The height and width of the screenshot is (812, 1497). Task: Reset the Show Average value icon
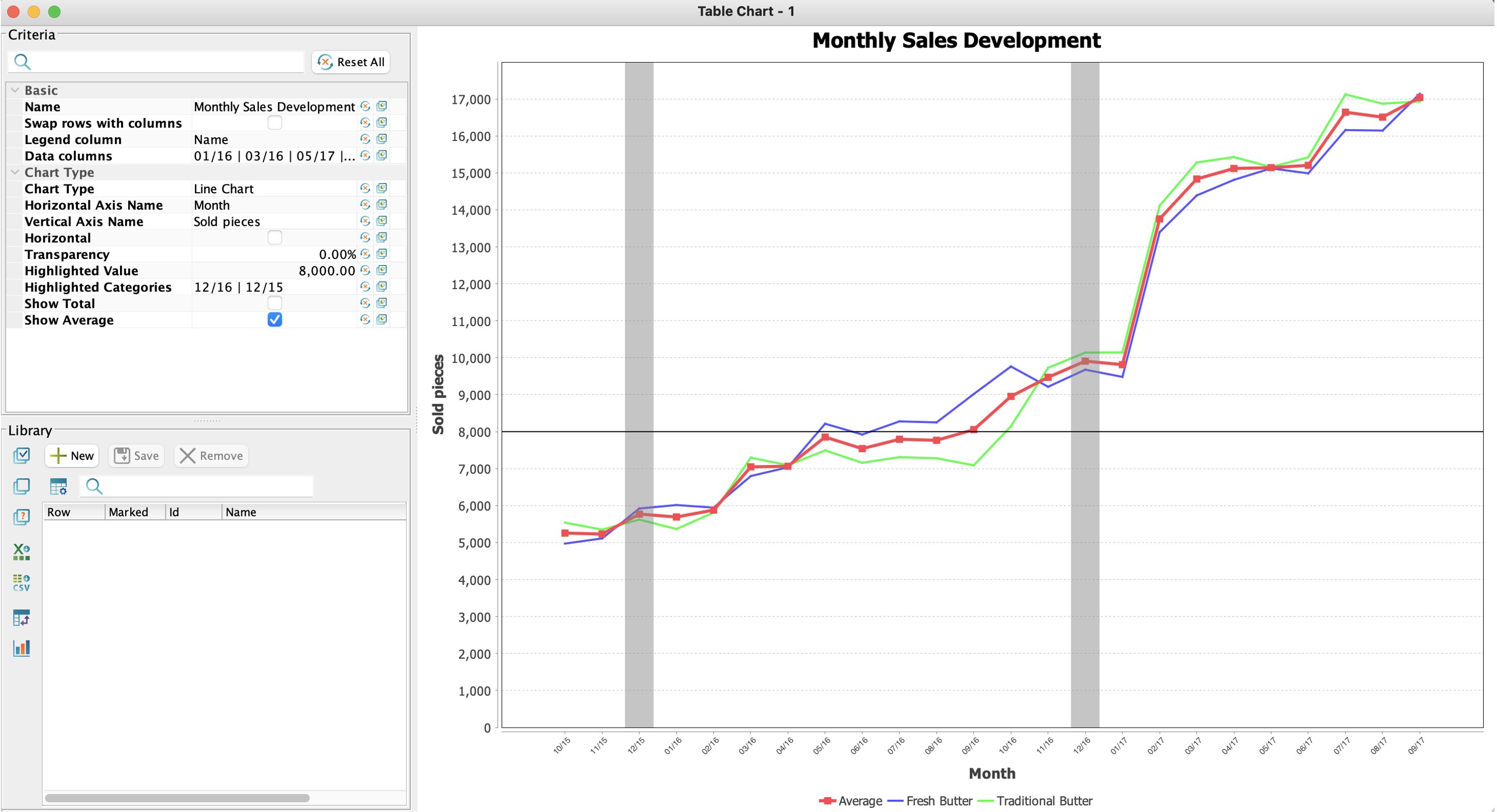[x=365, y=319]
